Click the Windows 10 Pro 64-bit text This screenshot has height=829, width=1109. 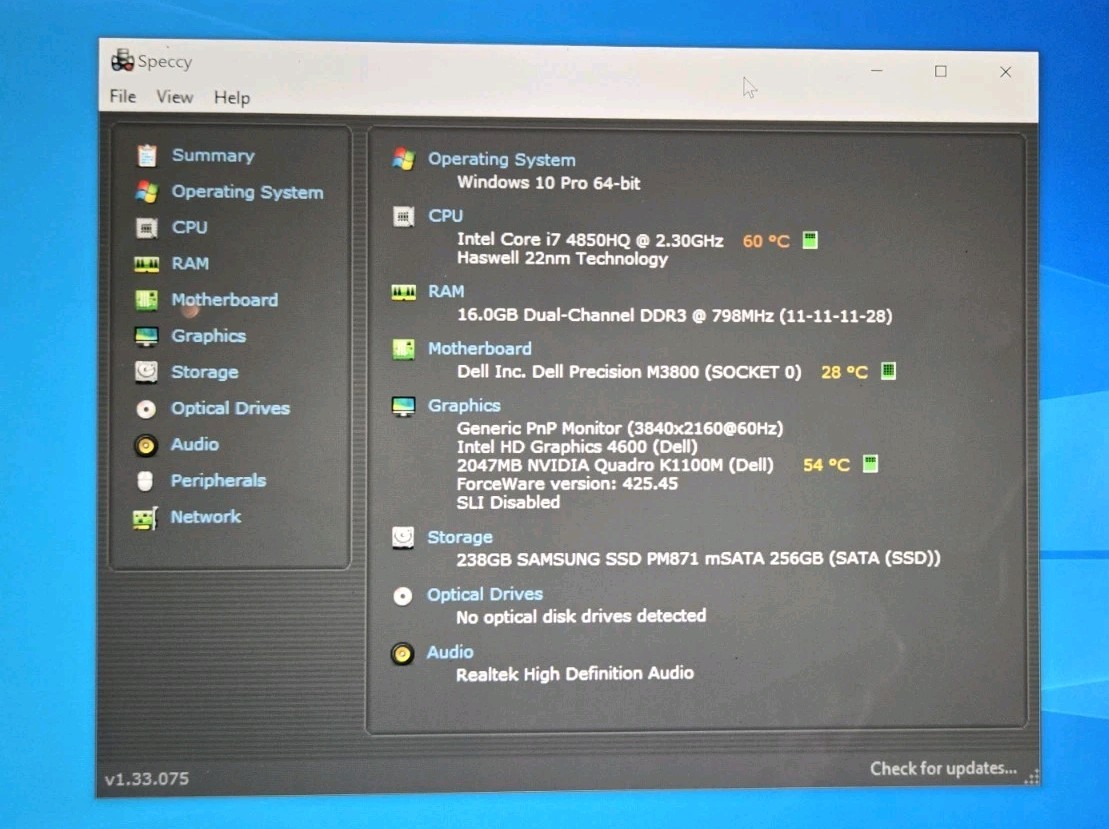click(x=548, y=182)
